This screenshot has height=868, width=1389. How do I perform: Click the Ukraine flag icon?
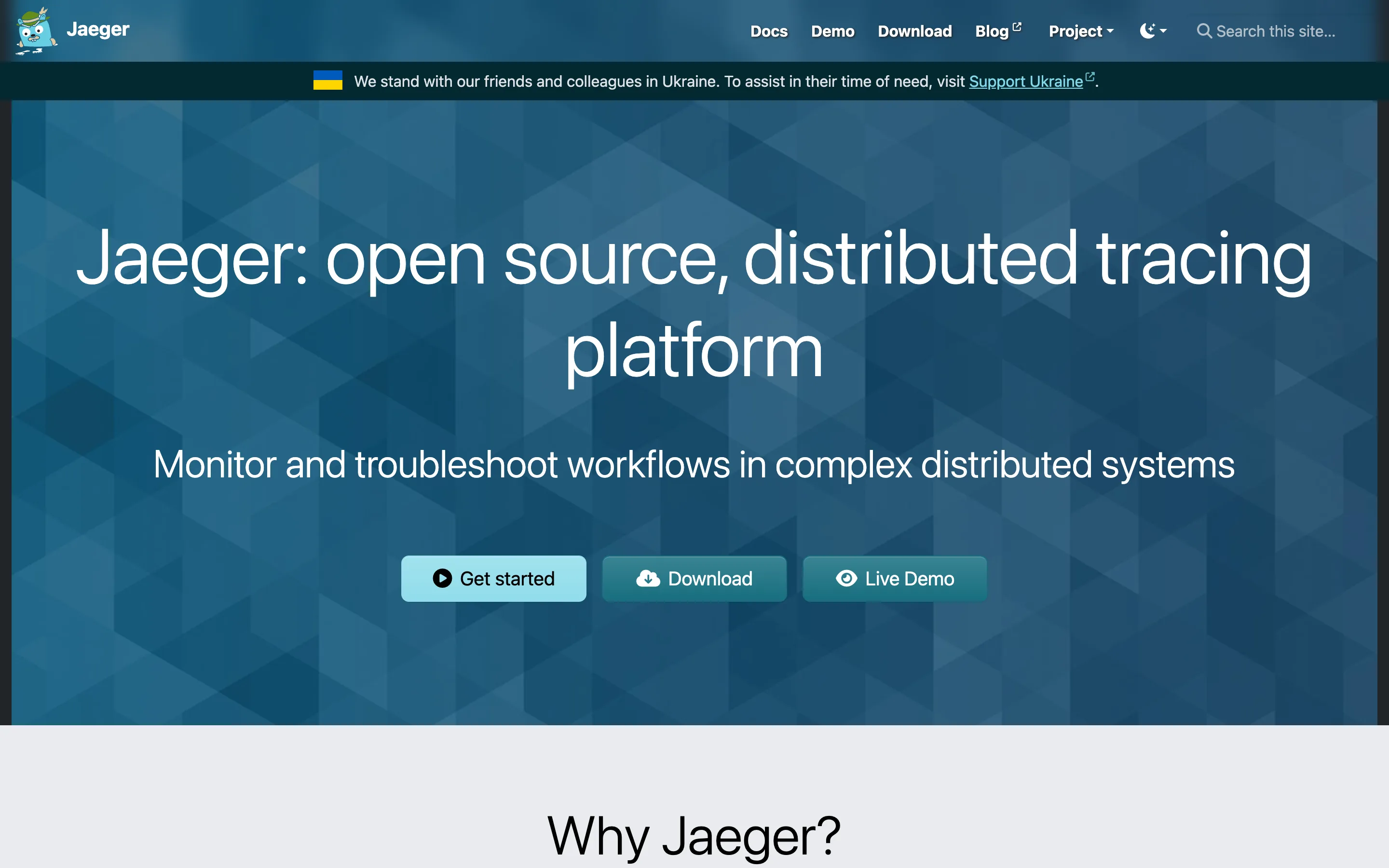point(328,81)
